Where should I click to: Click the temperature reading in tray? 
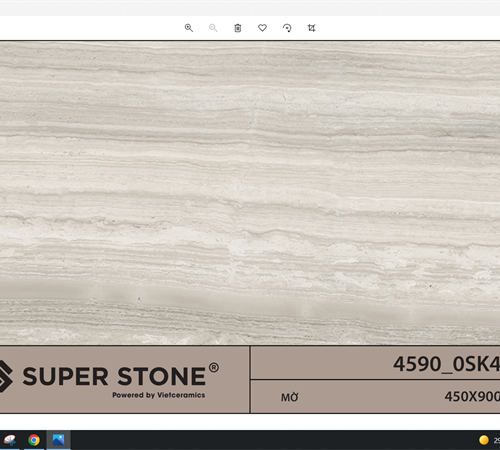tap(497, 440)
